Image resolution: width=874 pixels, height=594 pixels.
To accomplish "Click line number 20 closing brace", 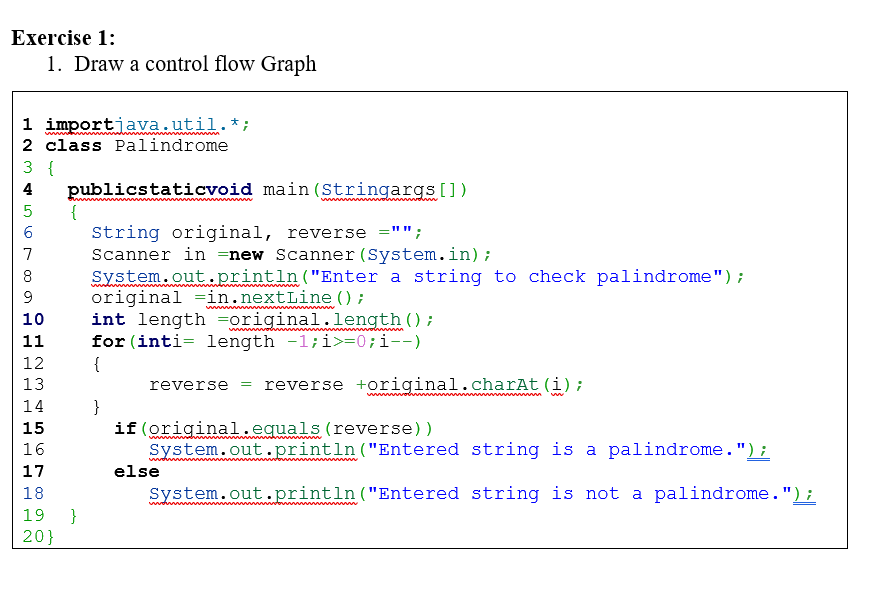I will [50, 537].
